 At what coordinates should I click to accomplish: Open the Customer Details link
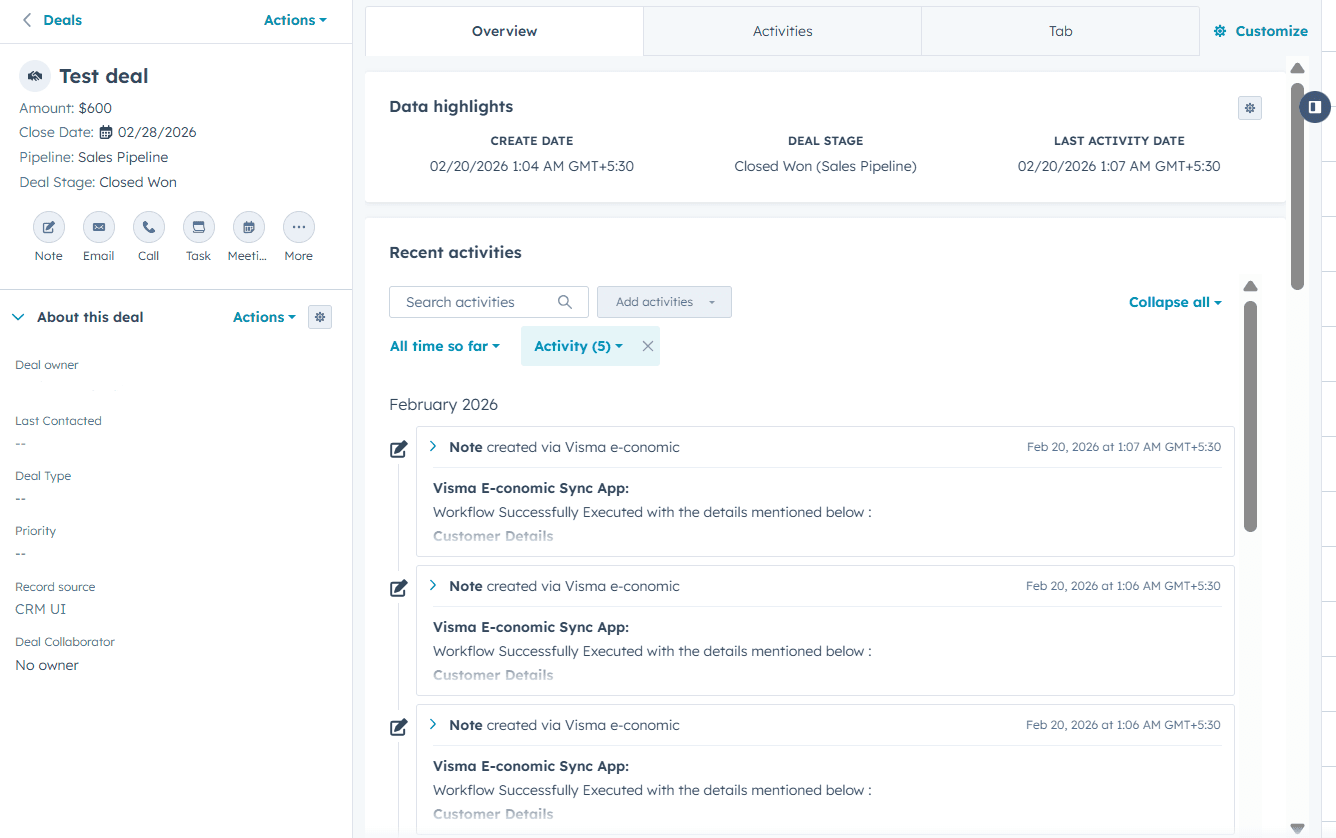click(493, 536)
